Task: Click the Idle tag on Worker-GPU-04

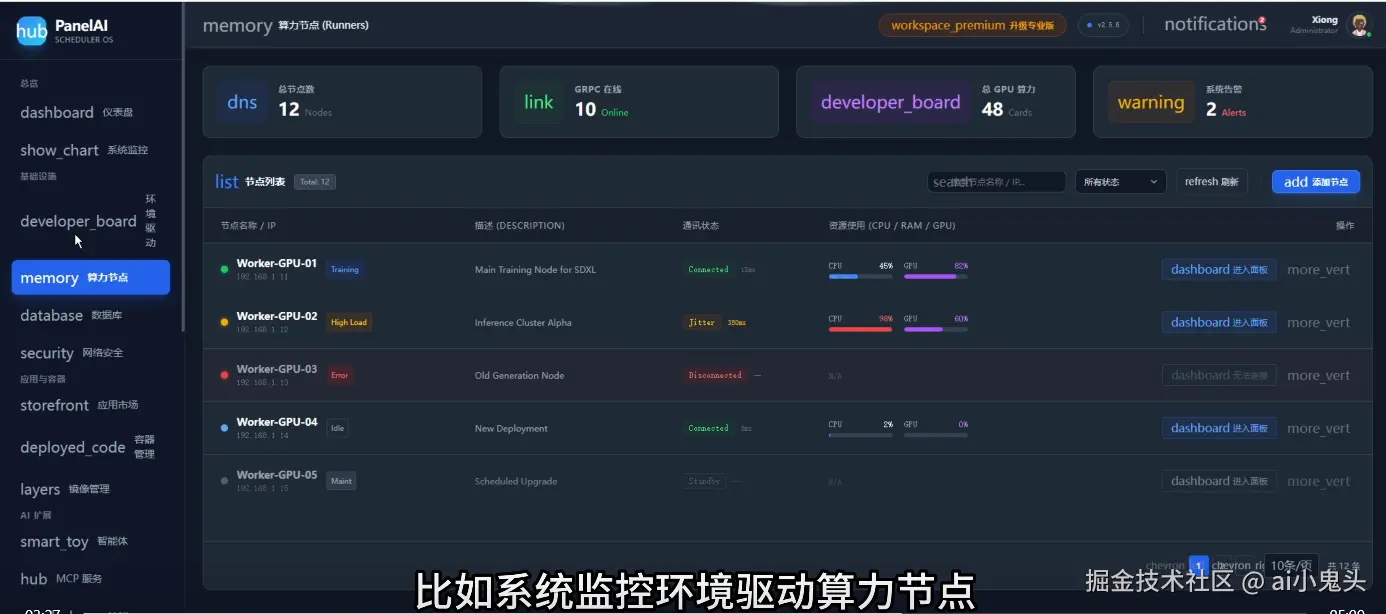Action: pos(337,428)
